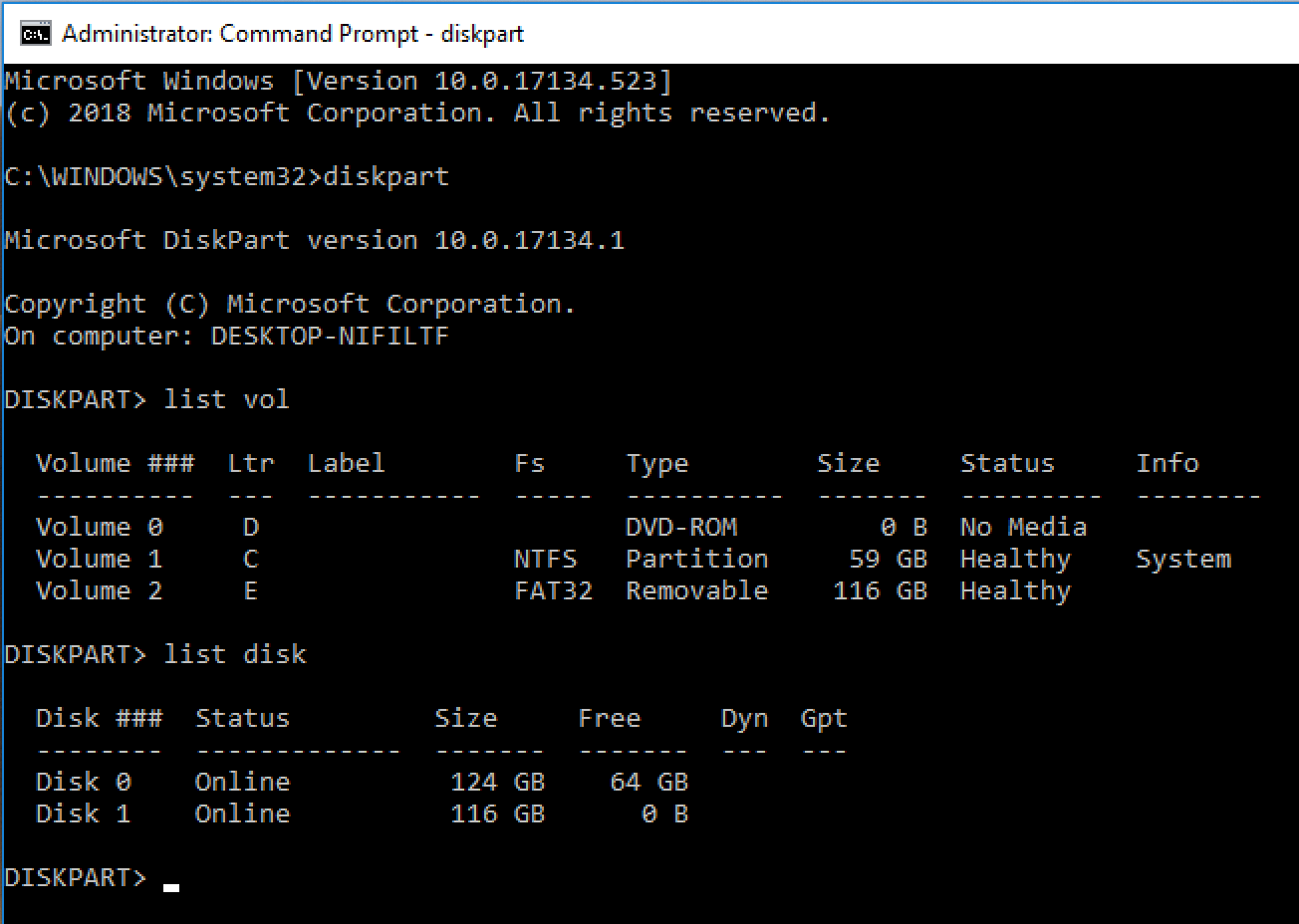1299x924 pixels.
Task: Select the 'System' info label on Volume 1
Action: click(1183, 559)
